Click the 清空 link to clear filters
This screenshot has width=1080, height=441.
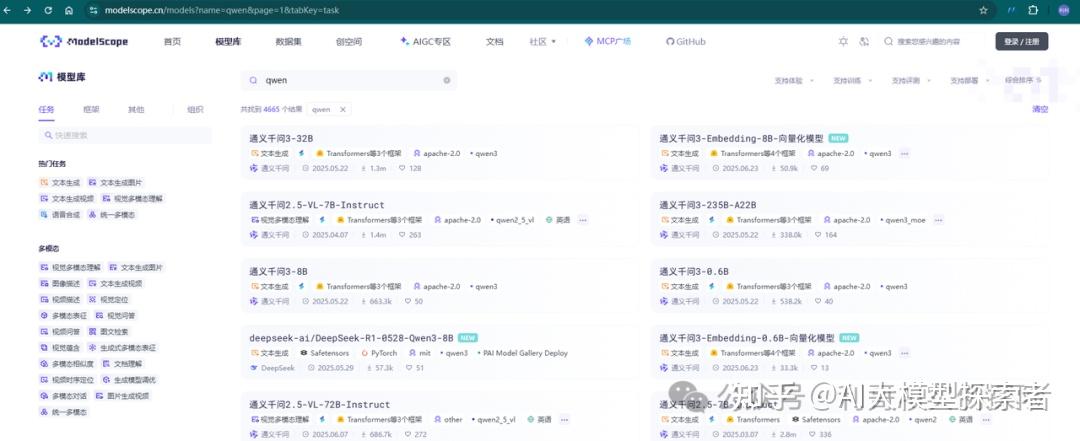pyautogui.click(x=1040, y=109)
